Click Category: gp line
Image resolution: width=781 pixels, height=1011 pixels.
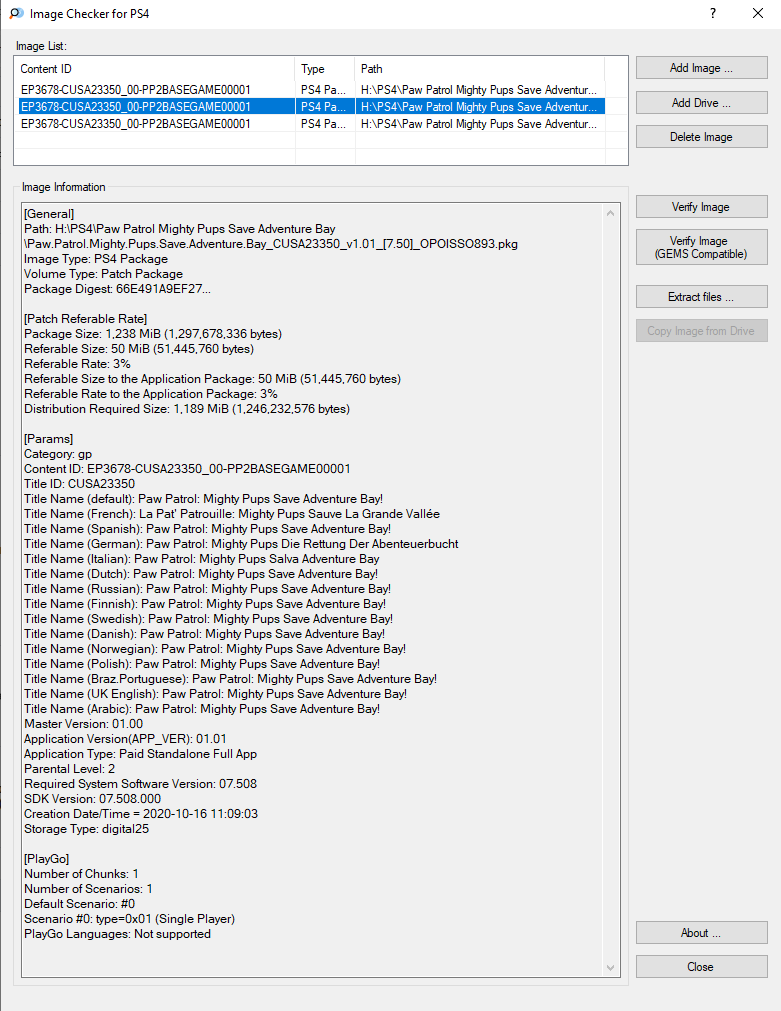tap(58, 454)
